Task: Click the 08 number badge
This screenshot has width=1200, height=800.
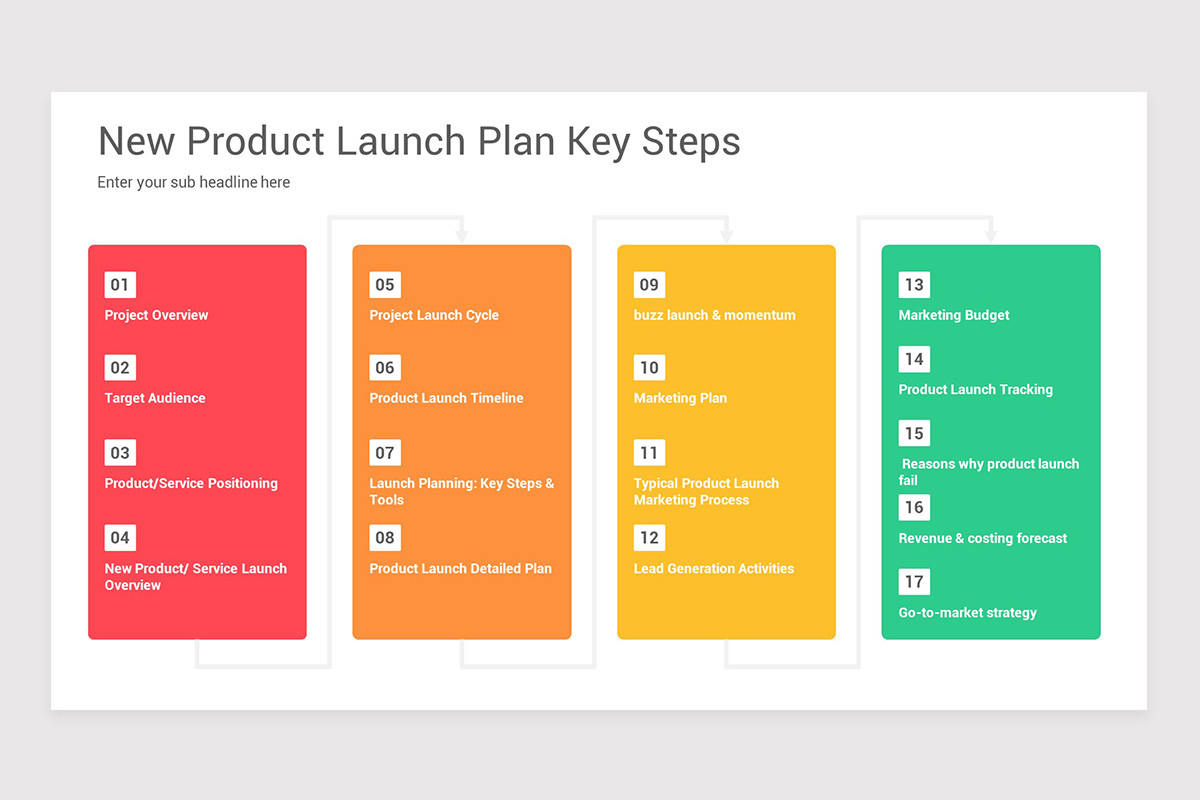Action: (x=385, y=538)
